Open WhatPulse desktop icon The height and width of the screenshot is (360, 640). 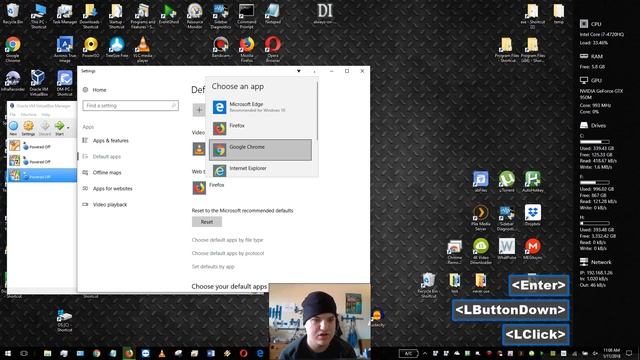(x=507, y=249)
